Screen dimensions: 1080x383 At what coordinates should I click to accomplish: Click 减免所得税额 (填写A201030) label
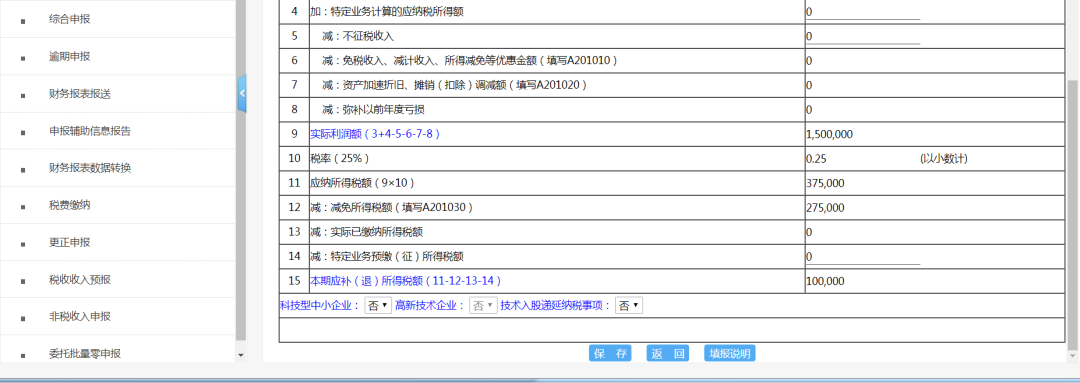391,207
